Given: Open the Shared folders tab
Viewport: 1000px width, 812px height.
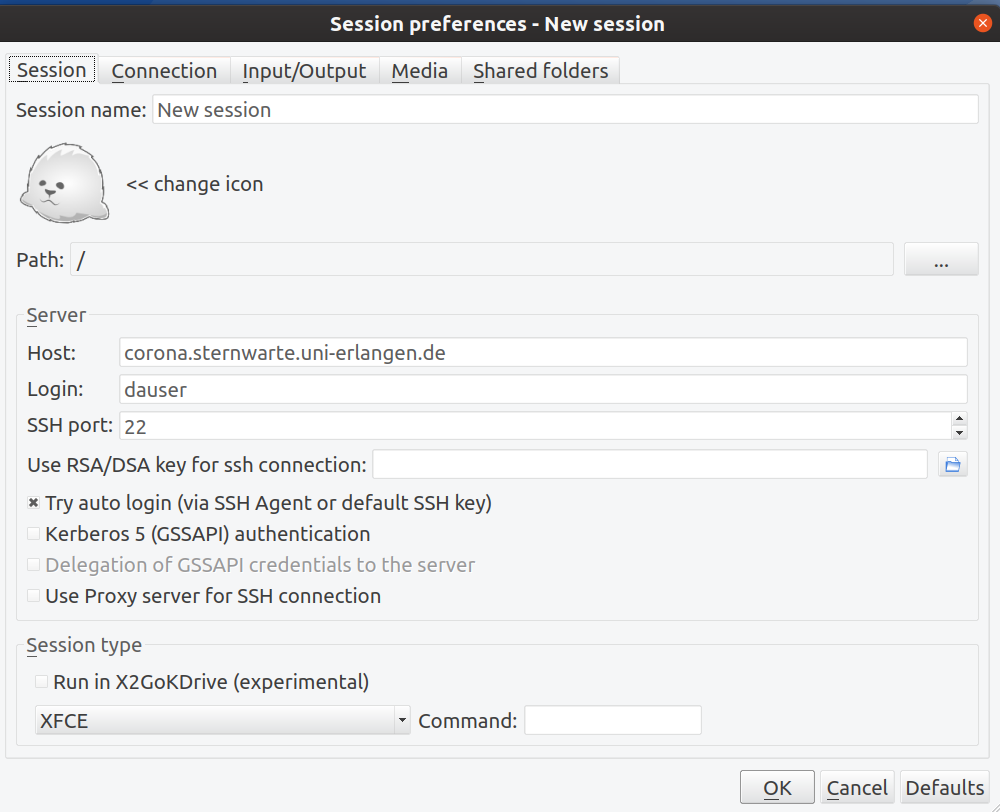Looking at the screenshot, I should [x=540, y=71].
